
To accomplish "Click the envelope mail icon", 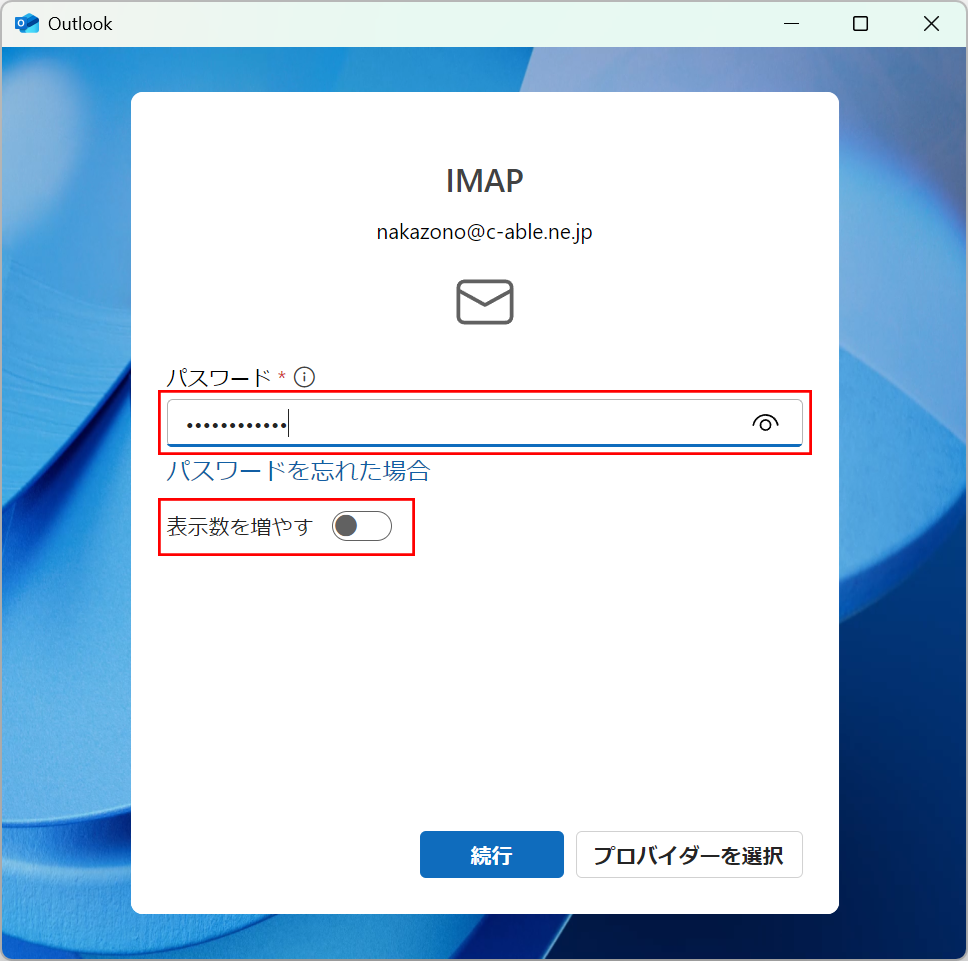I will (485, 302).
